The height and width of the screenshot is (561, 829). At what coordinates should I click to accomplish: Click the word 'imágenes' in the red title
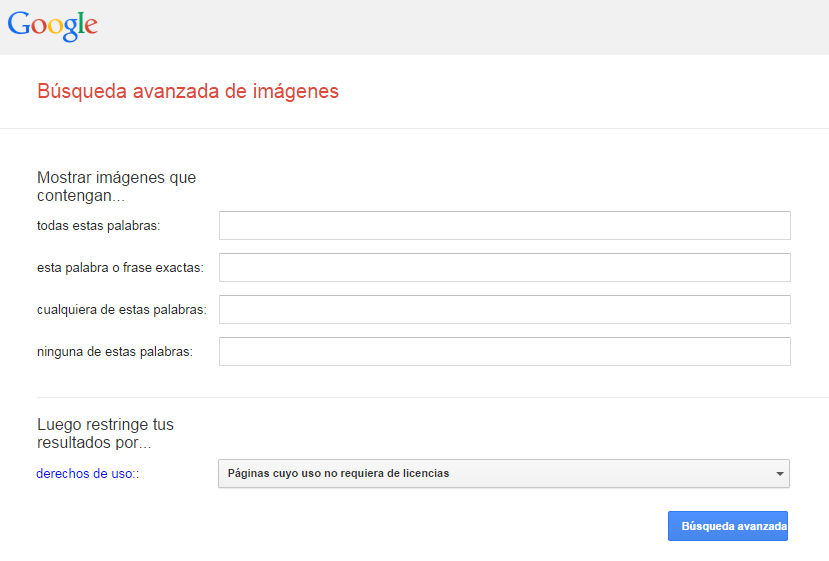pyautogui.click(x=296, y=91)
